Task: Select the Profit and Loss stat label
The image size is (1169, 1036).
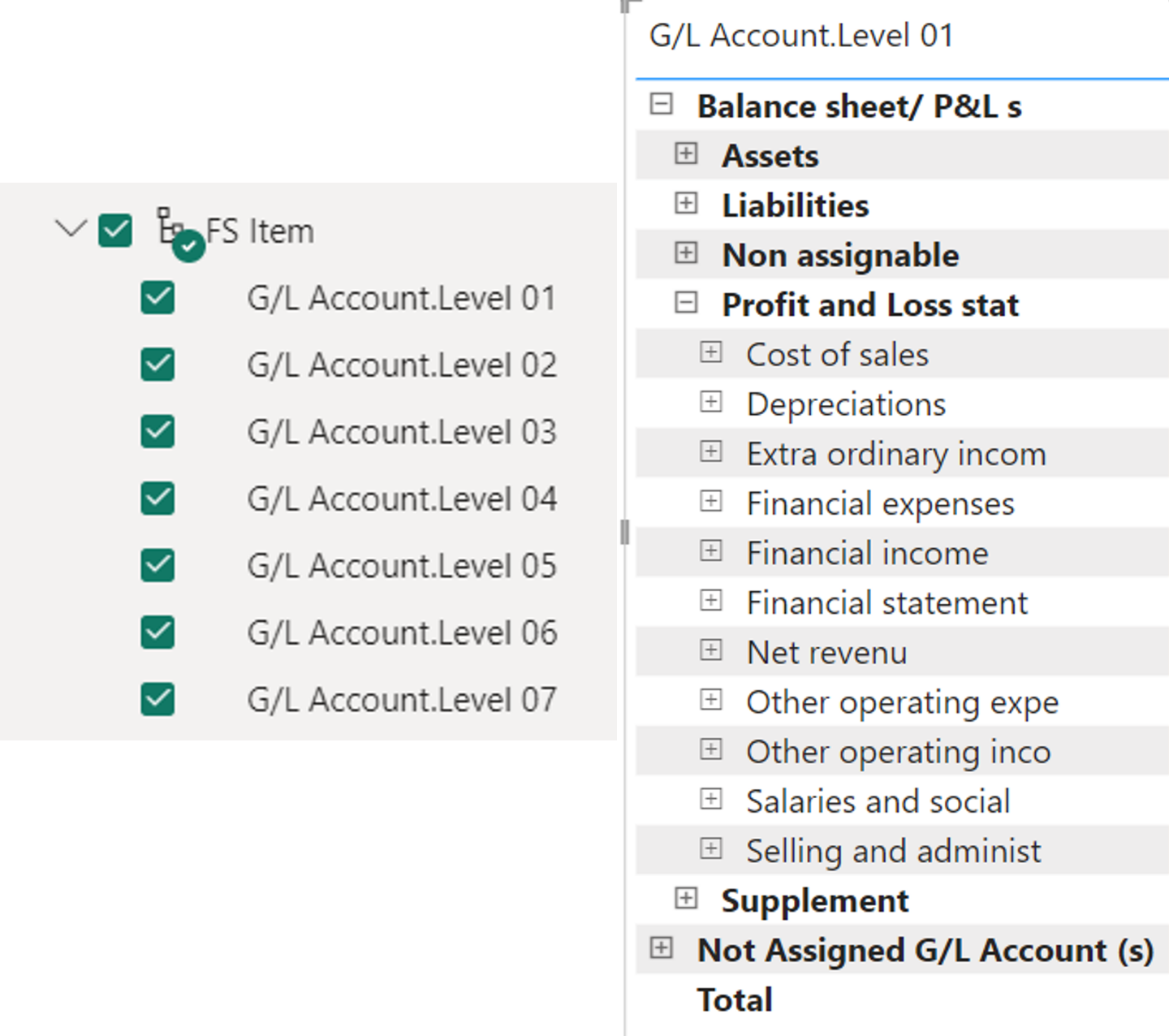Action: point(870,305)
